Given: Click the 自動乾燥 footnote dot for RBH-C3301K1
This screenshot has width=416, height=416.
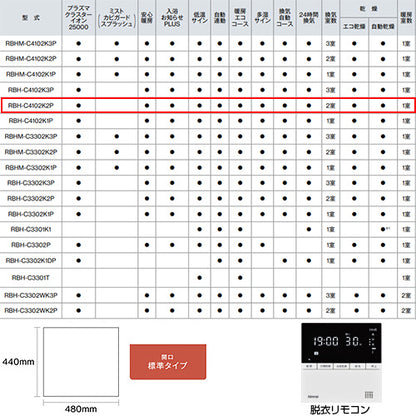Looking at the screenshot, I should [384, 229].
